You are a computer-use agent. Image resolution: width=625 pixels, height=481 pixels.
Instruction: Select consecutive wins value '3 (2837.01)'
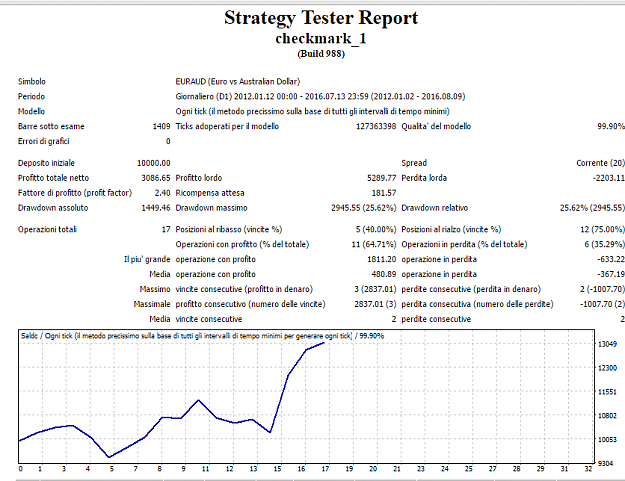coord(375,289)
